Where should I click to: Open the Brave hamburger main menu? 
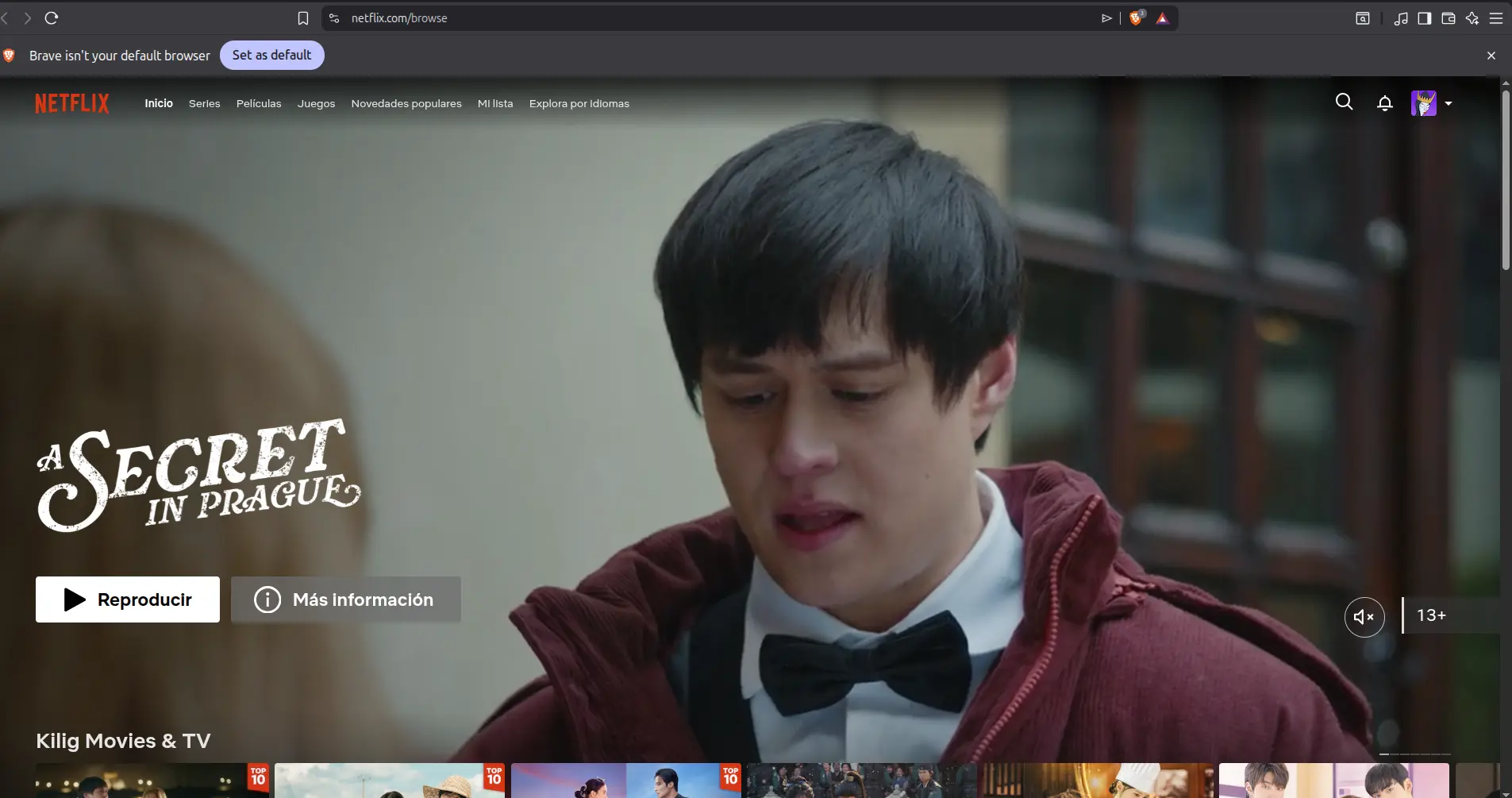point(1496,18)
